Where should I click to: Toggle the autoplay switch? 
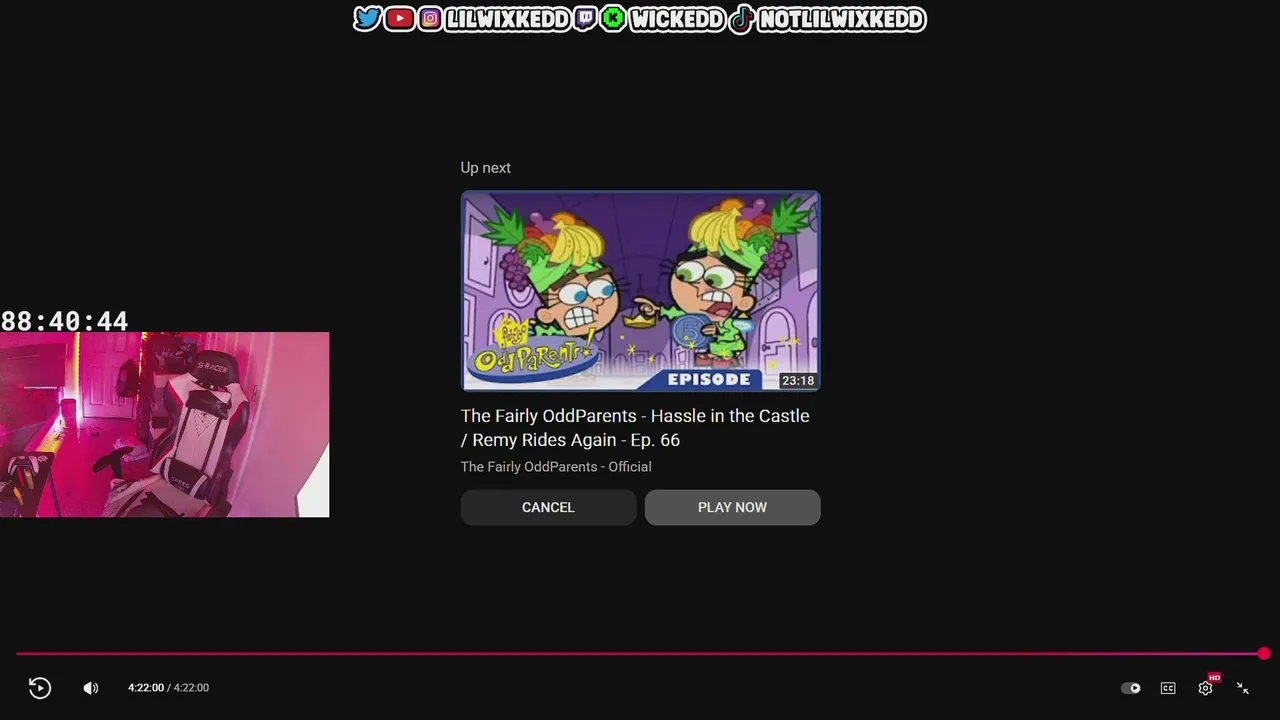click(x=1131, y=688)
